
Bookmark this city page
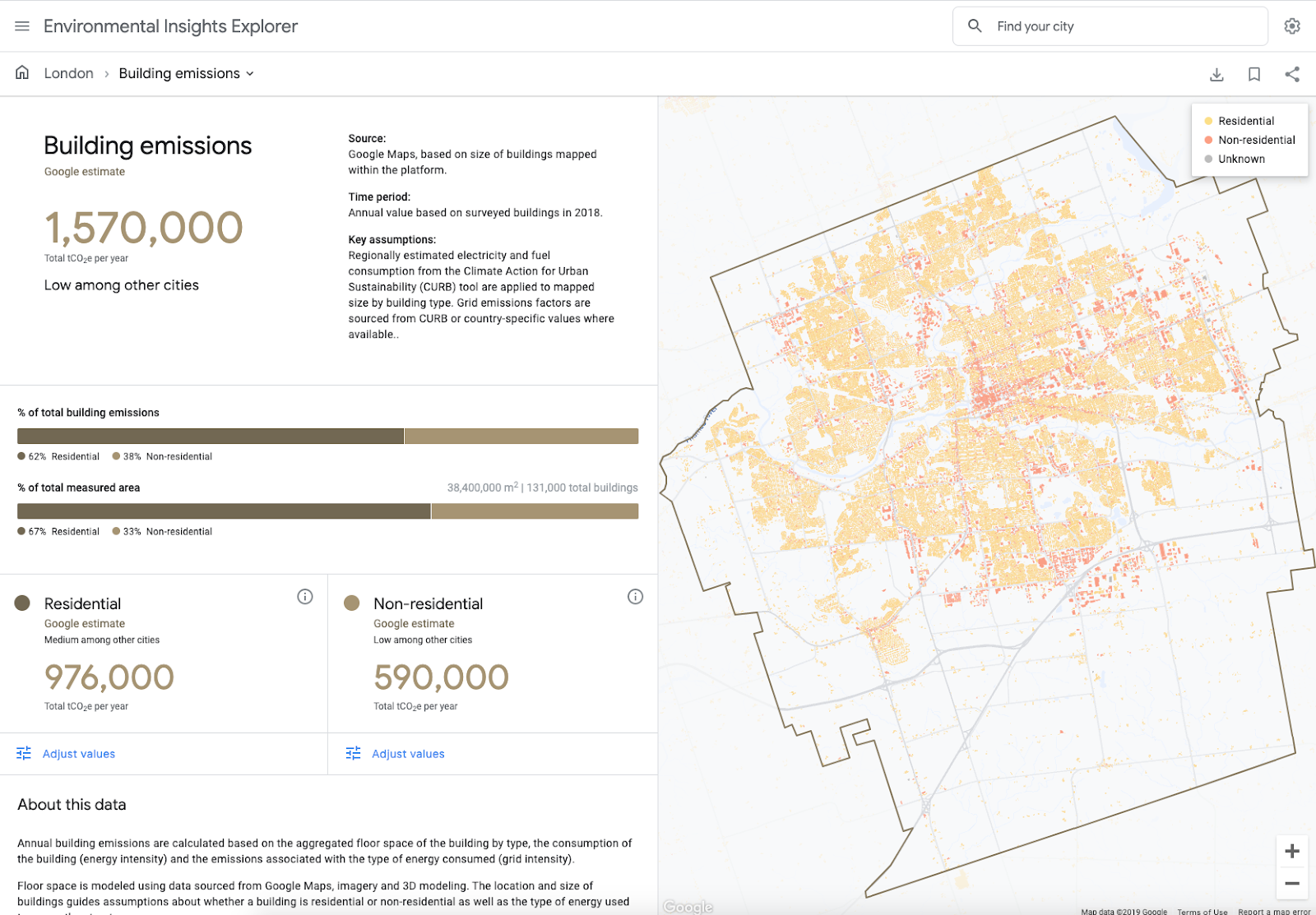(1254, 75)
